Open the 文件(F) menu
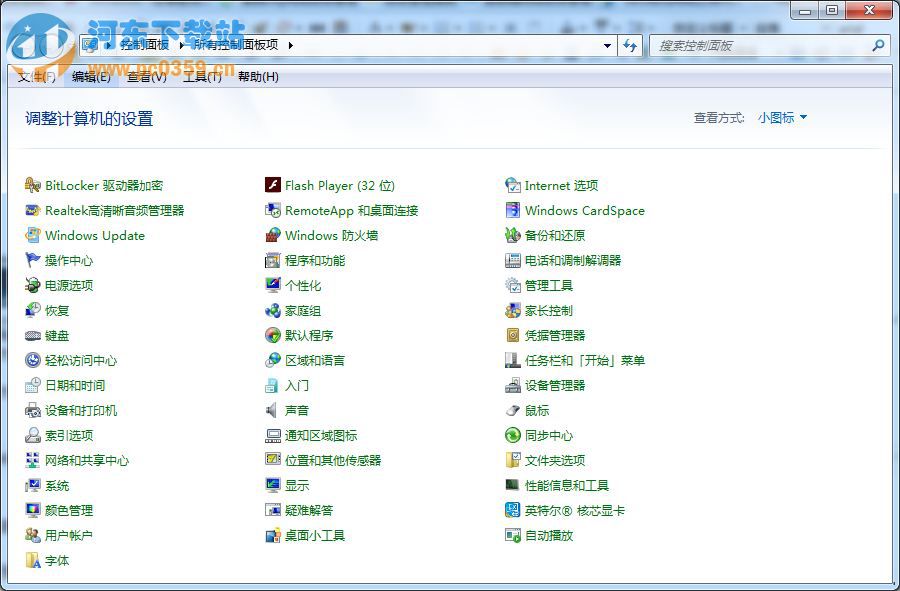 pyautogui.click(x=37, y=76)
